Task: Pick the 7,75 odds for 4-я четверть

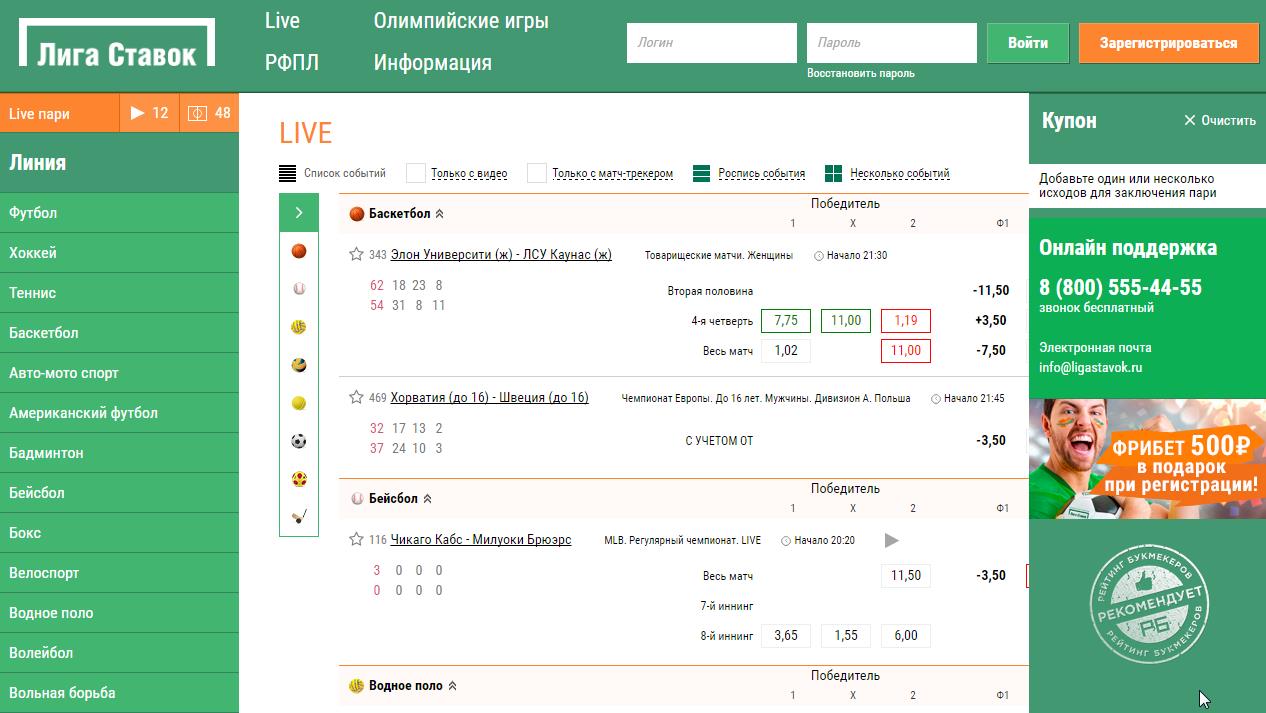Action: [786, 321]
